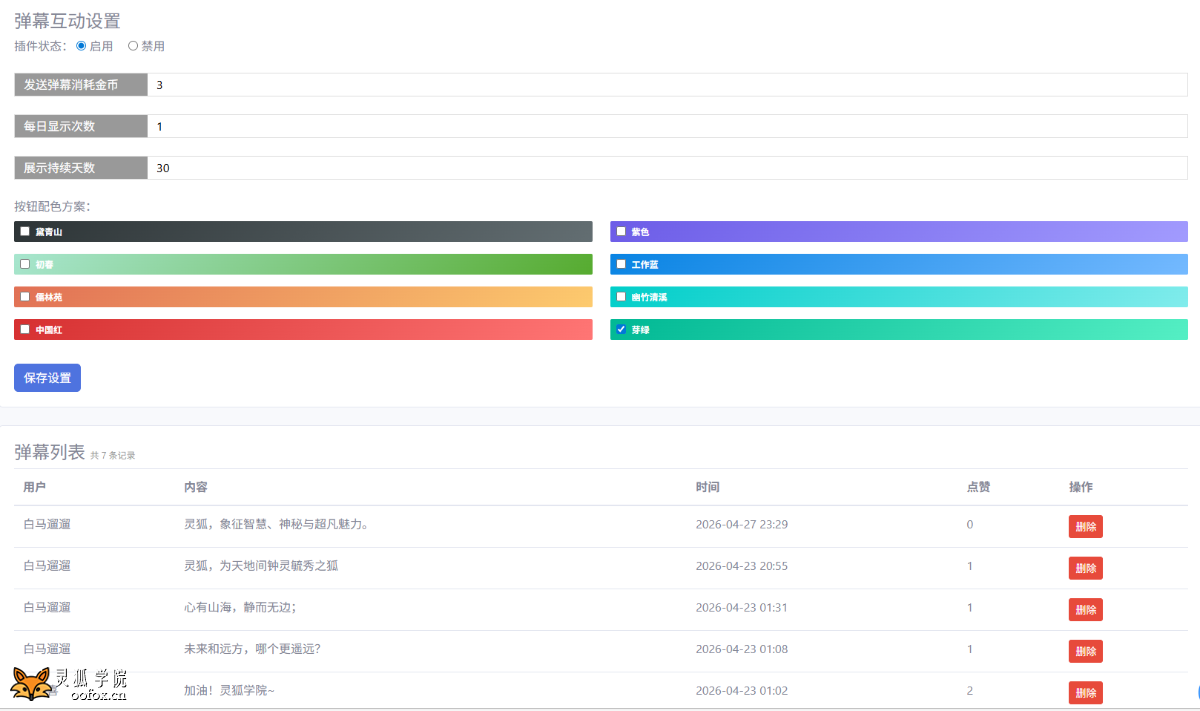Click the 灵狐学院 fox logo
1200x711 pixels.
coord(68,685)
